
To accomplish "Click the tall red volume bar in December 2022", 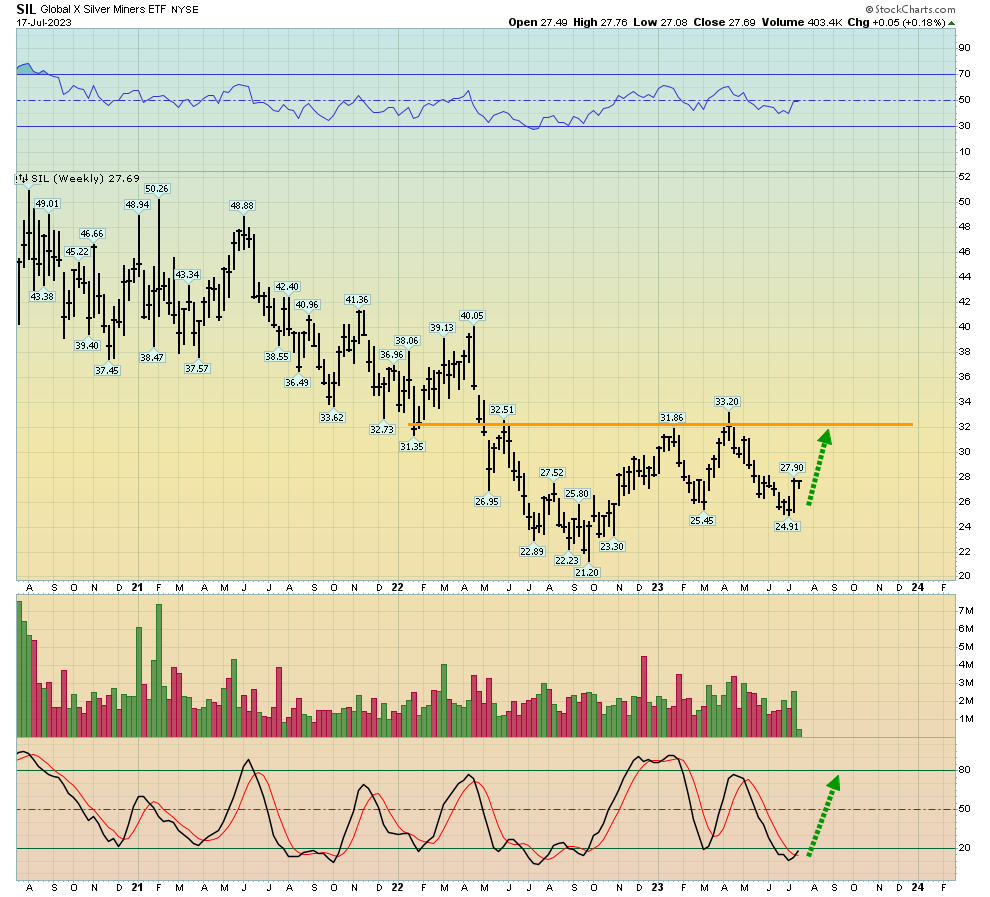I will 644,696.
